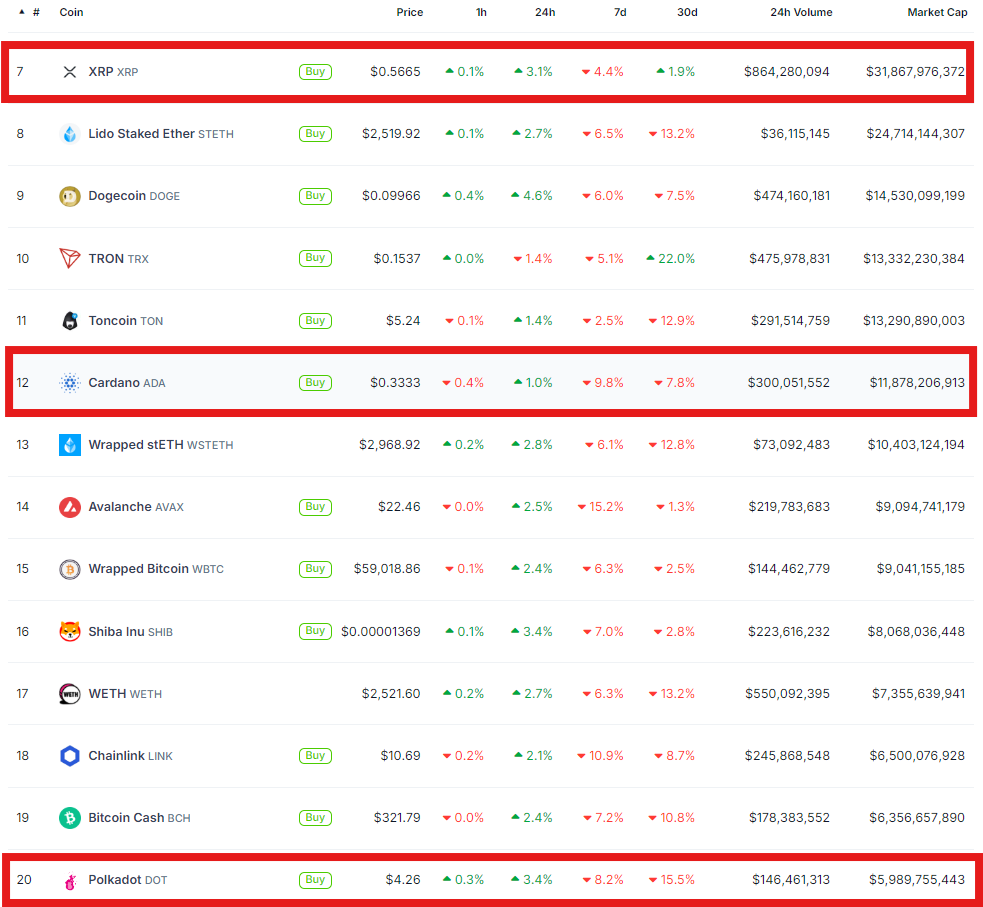Click the Wrapped Bitcoin logo icon
The image size is (983, 907).
point(70,569)
